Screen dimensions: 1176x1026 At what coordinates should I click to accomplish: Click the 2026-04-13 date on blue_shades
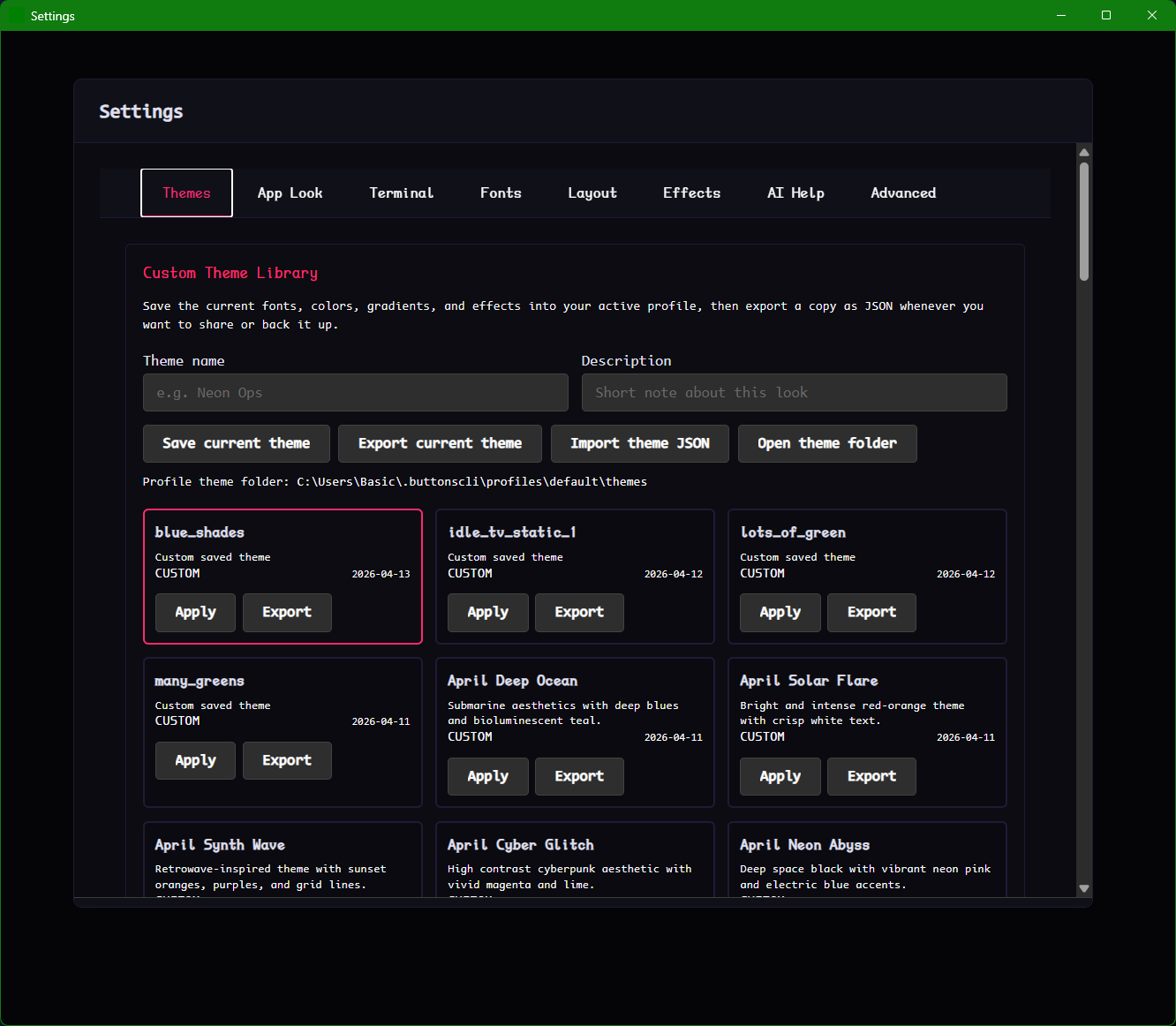pos(381,574)
